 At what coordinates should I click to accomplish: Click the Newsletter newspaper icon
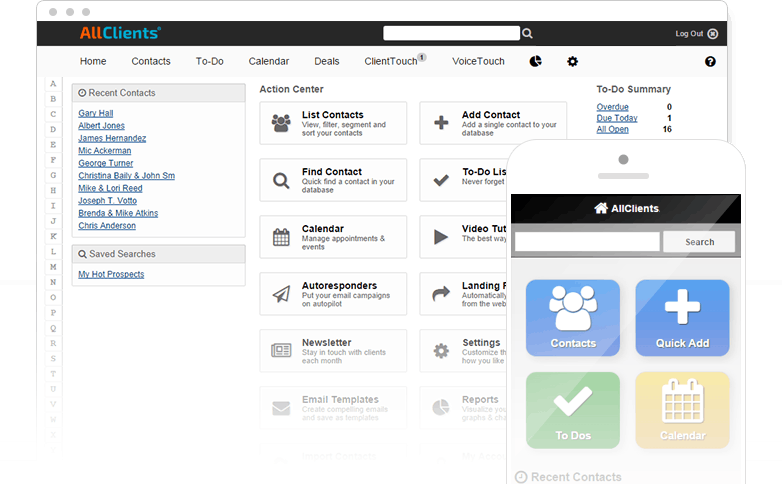[281, 351]
